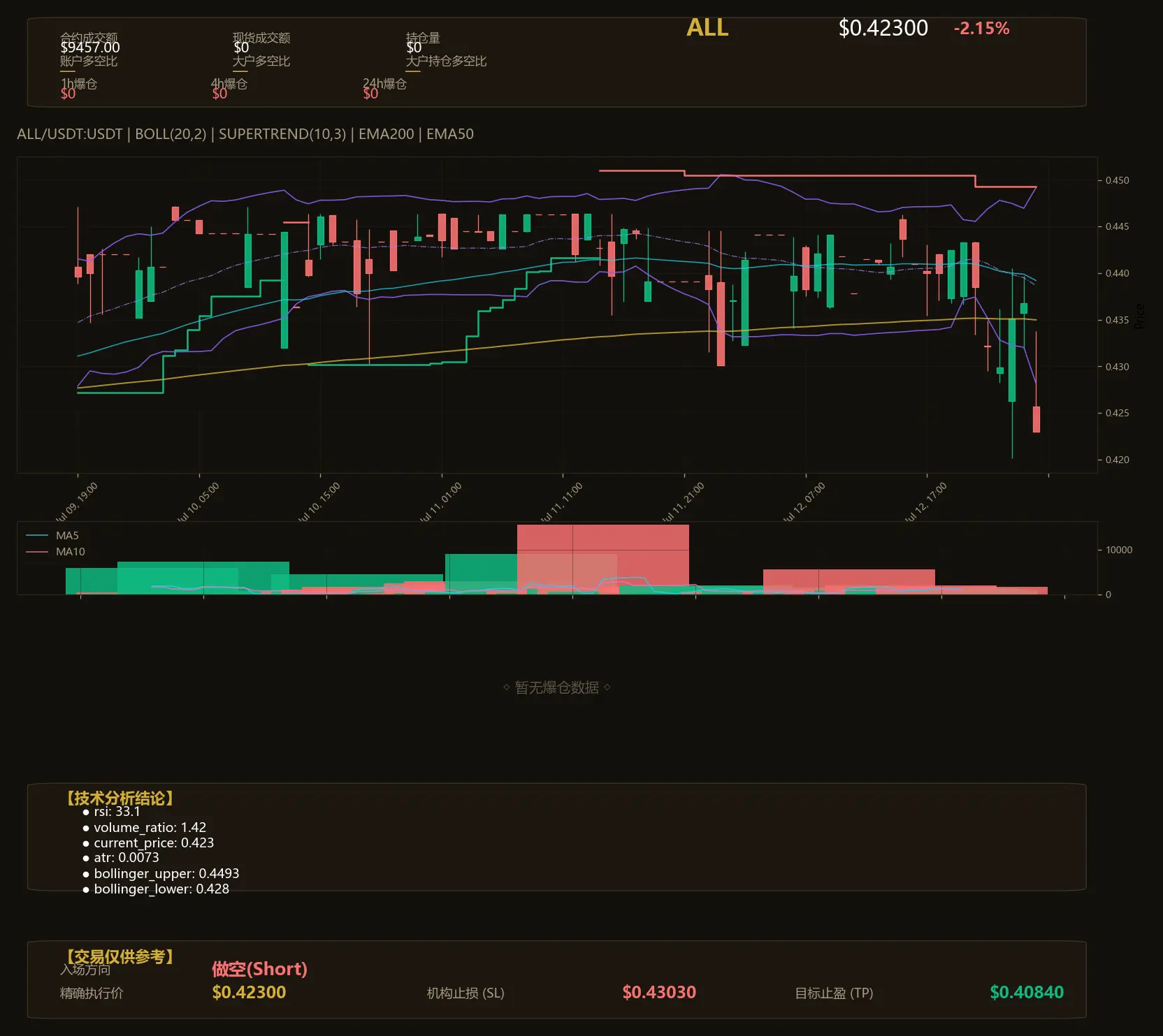Screen dimensions: 1163x1036
Task: Click the Jul 11, 01:00 time axis label
Action: click(441, 502)
